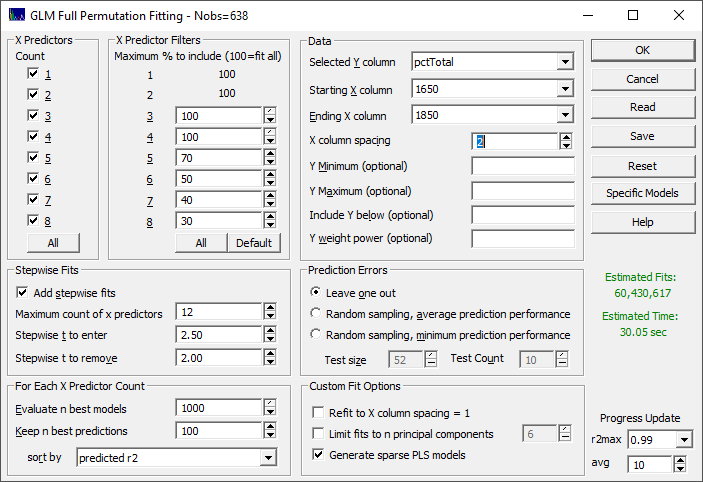Image resolution: width=703 pixels, height=482 pixels.
Task: Open the sort by predicted r2 dropdown
Action: coord(268,458)
